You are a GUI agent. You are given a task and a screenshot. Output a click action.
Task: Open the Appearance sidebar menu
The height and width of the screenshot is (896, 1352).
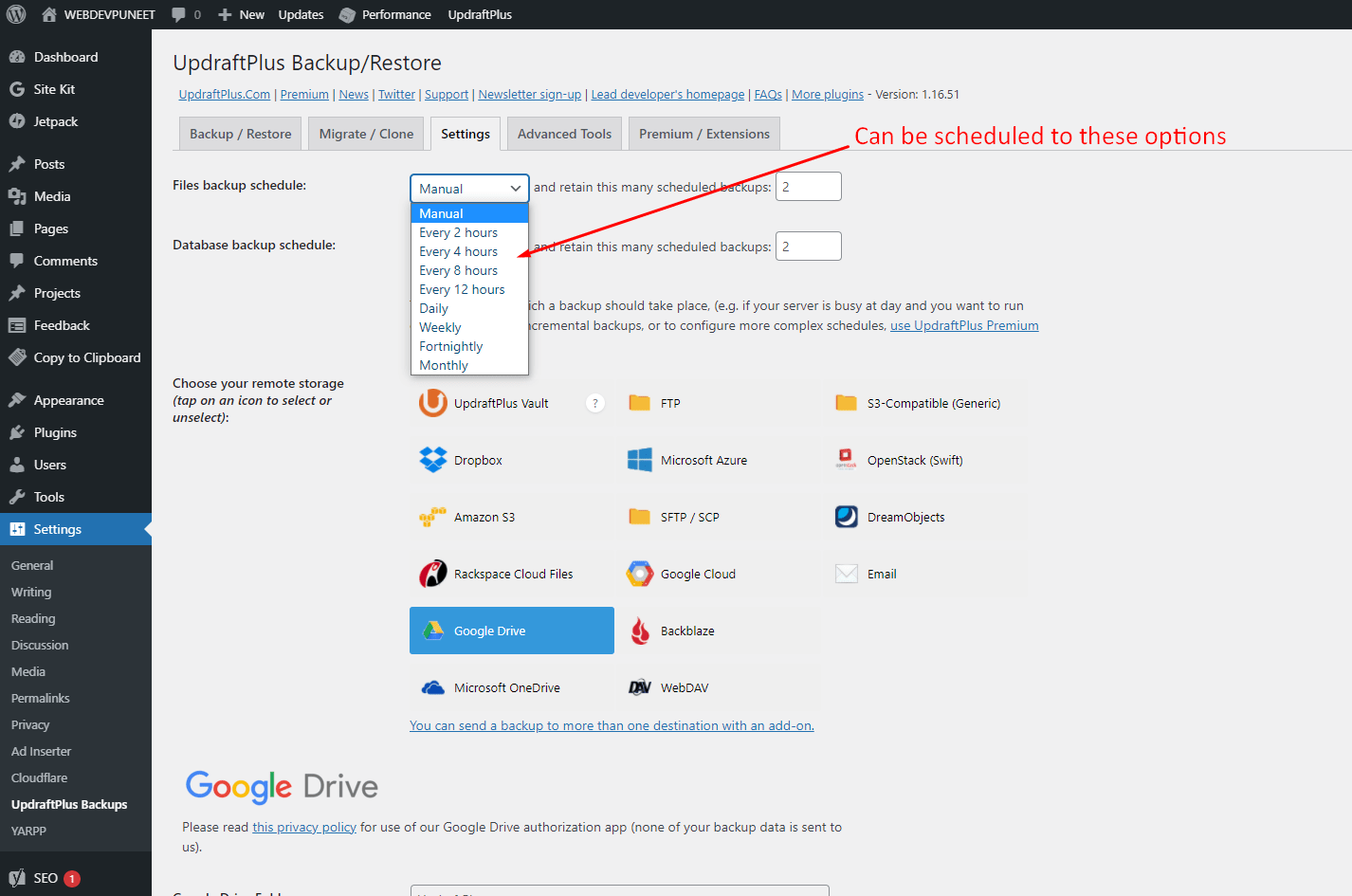pyautogui.click(x=76, y=400)
